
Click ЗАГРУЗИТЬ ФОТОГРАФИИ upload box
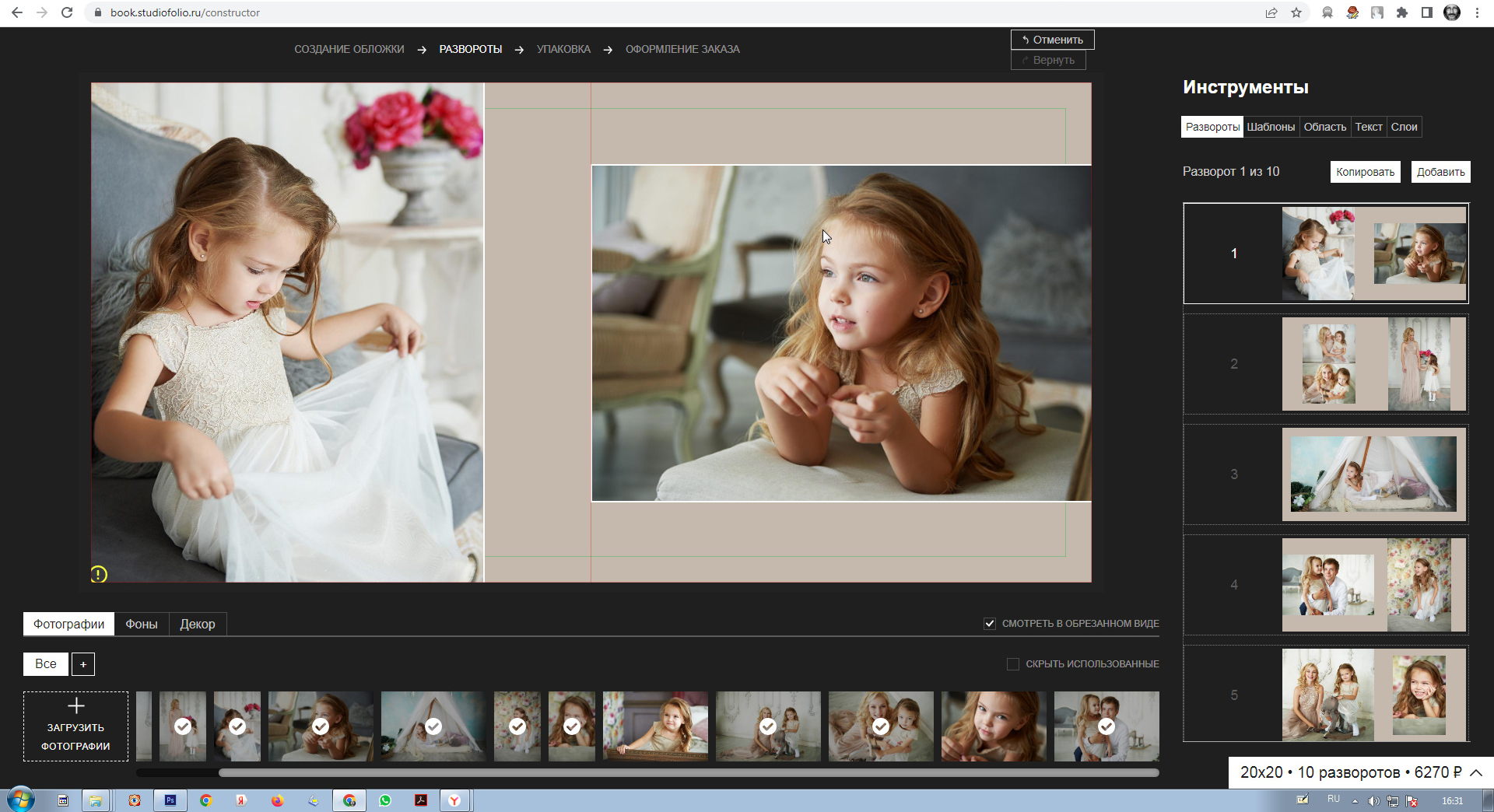click(75, 726)
